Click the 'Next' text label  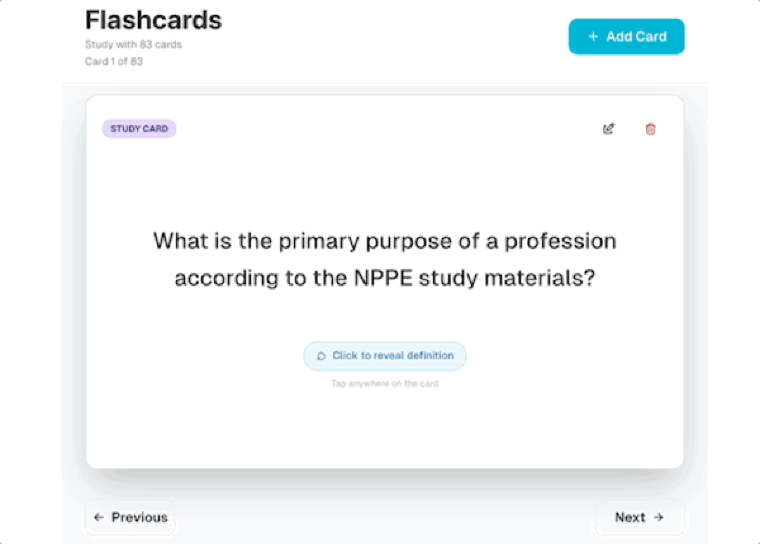[630, 517]
